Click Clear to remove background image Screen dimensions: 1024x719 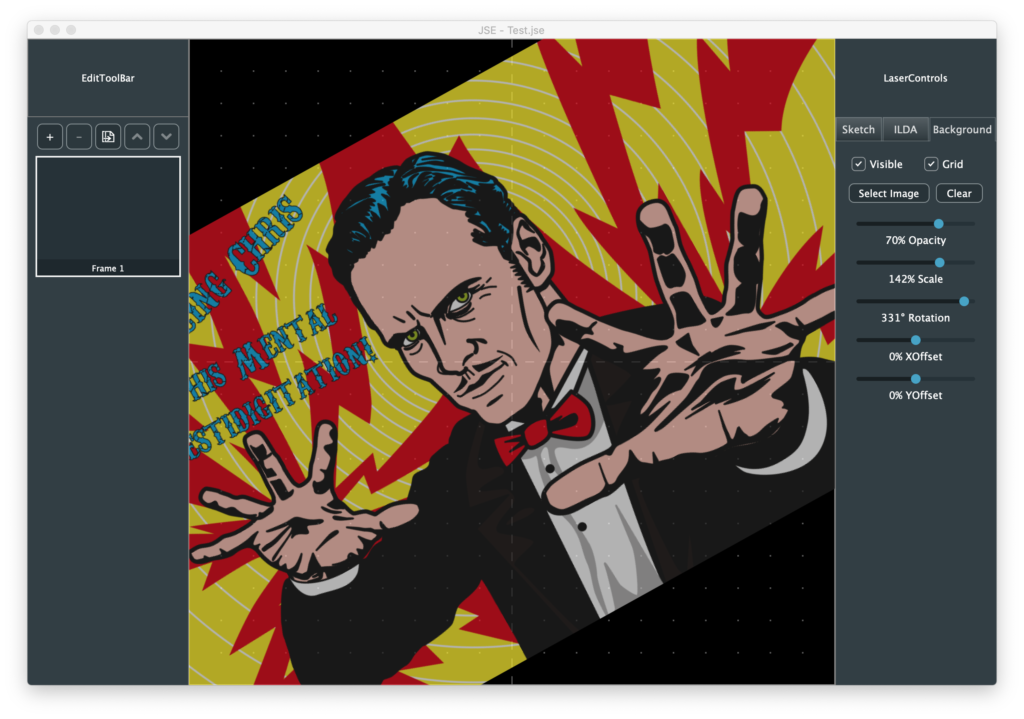(959, 194)
